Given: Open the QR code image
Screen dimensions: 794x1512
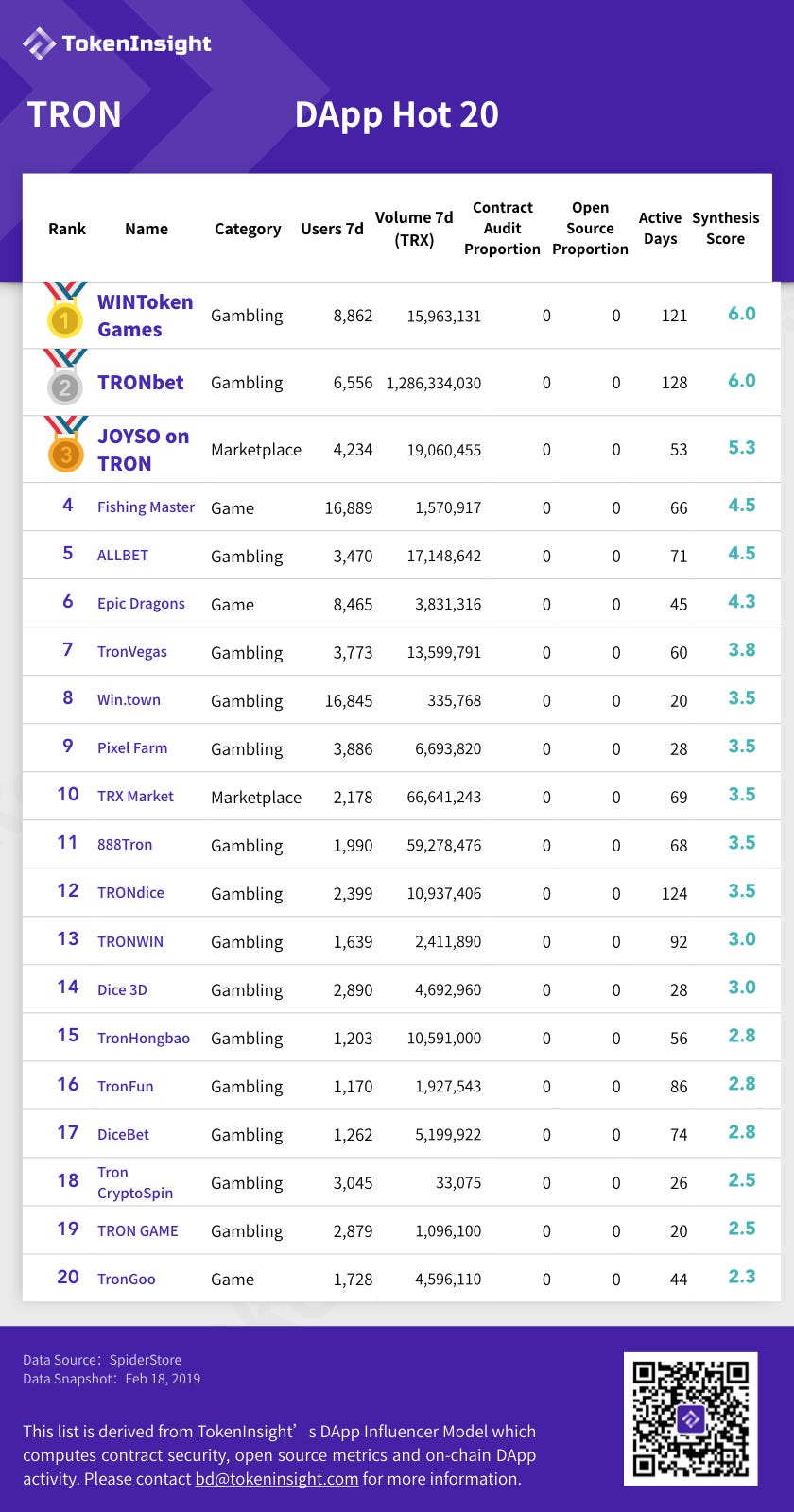Looking at the screenshot, I should pyautogui.click(x=690, y=1418).
